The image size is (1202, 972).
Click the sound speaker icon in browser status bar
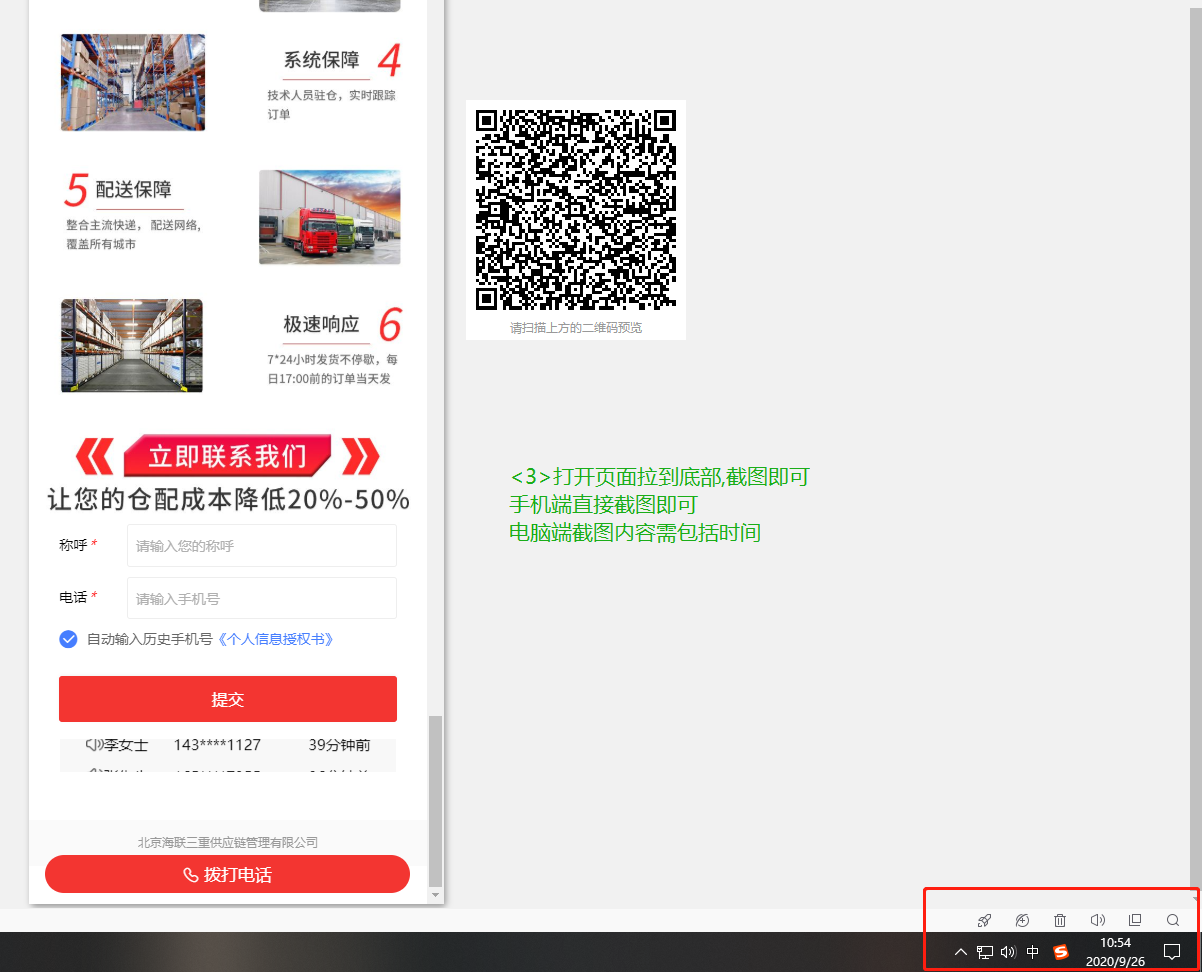1098,920
